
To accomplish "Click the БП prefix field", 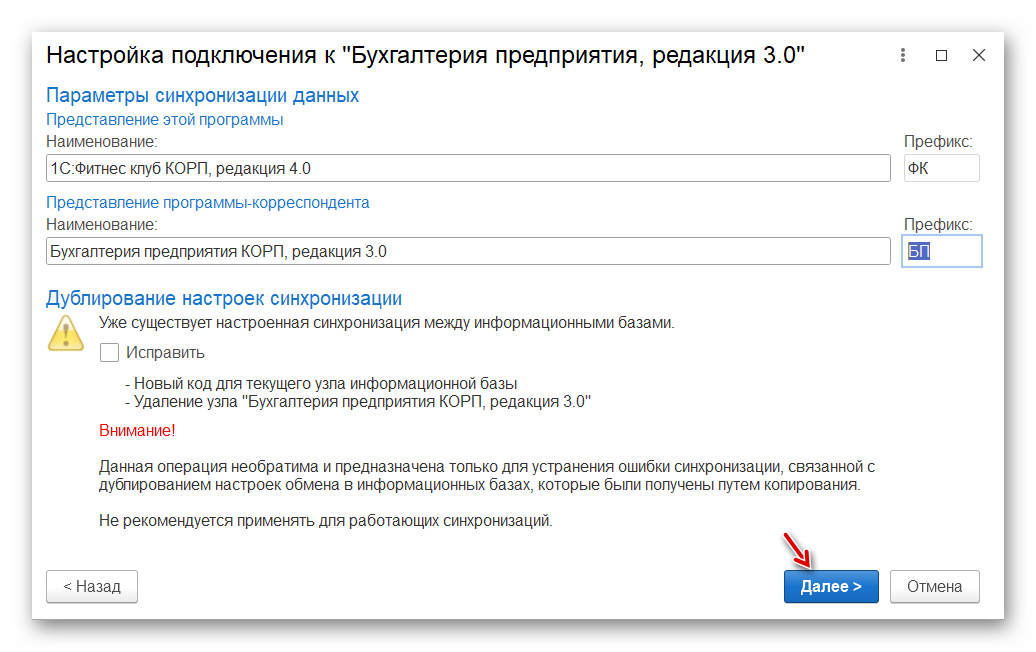I will tap(942, 252).
